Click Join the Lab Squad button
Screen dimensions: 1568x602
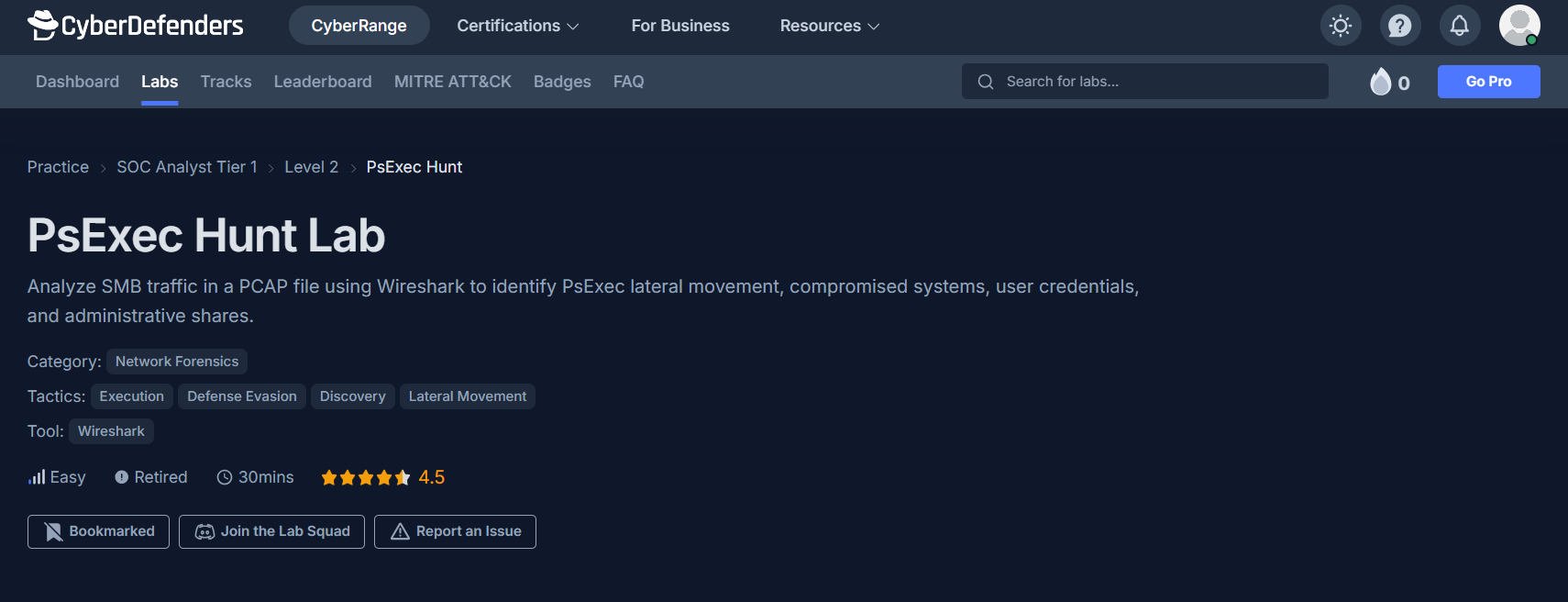point(271,531)
